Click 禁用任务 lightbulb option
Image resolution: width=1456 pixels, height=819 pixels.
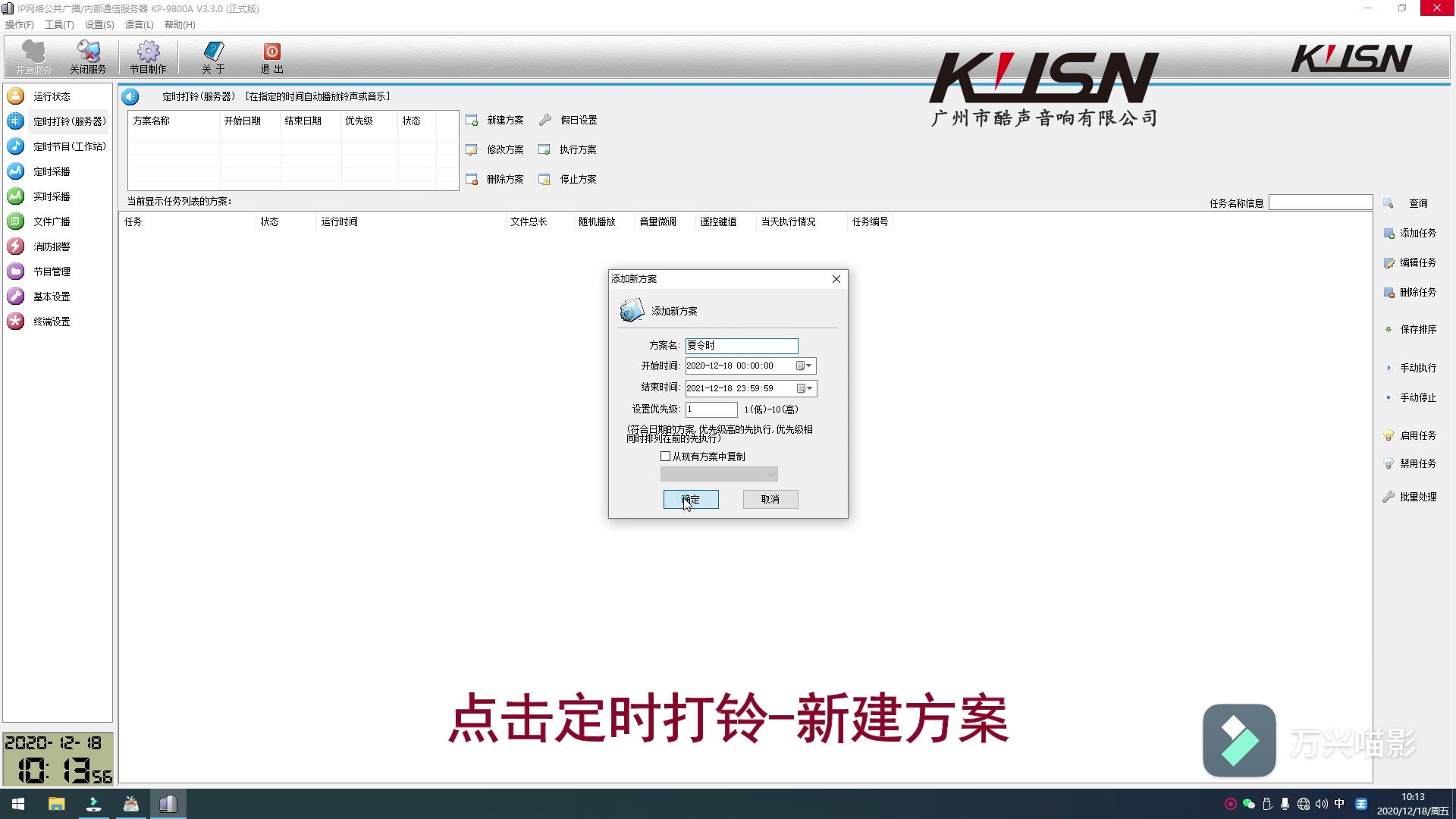pyautogui.click(x=1410, y=463)
